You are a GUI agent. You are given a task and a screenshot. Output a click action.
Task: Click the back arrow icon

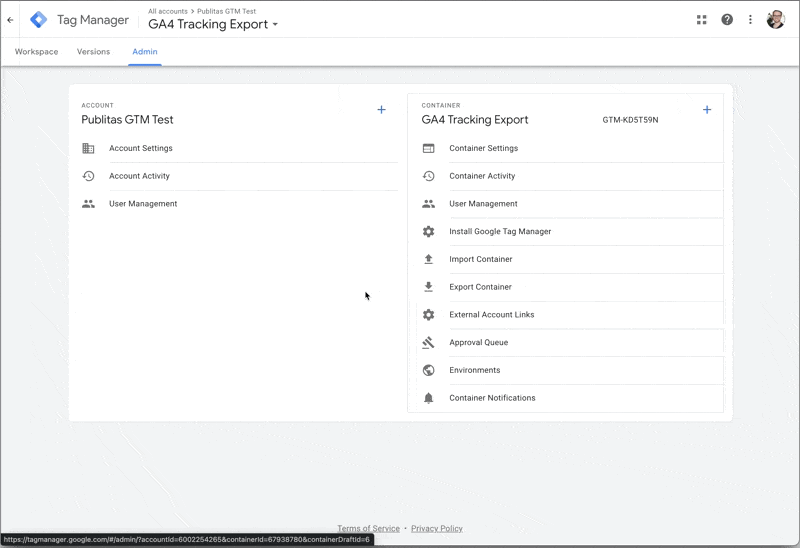tap(10, 20)
